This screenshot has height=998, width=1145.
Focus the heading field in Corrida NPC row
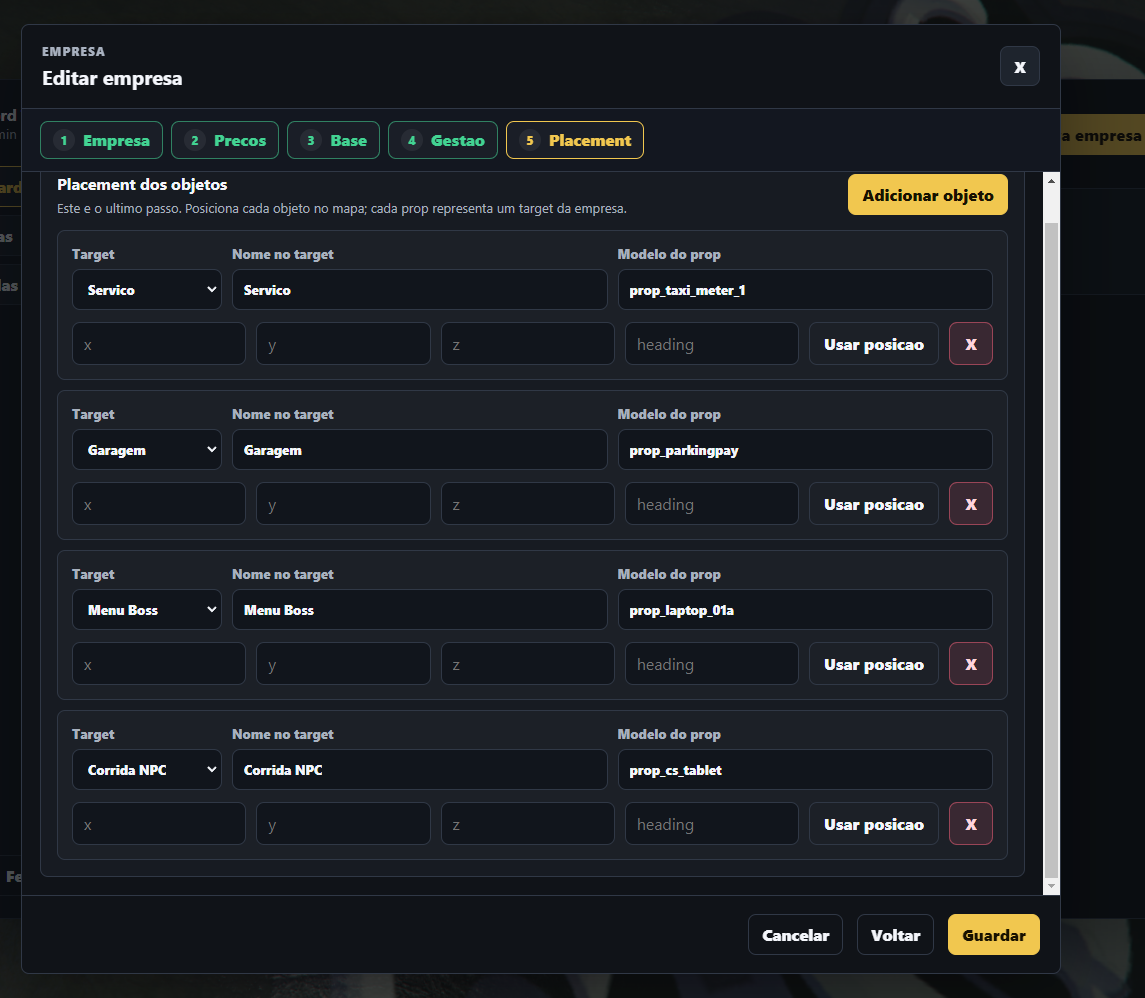(x=712, y=824)
